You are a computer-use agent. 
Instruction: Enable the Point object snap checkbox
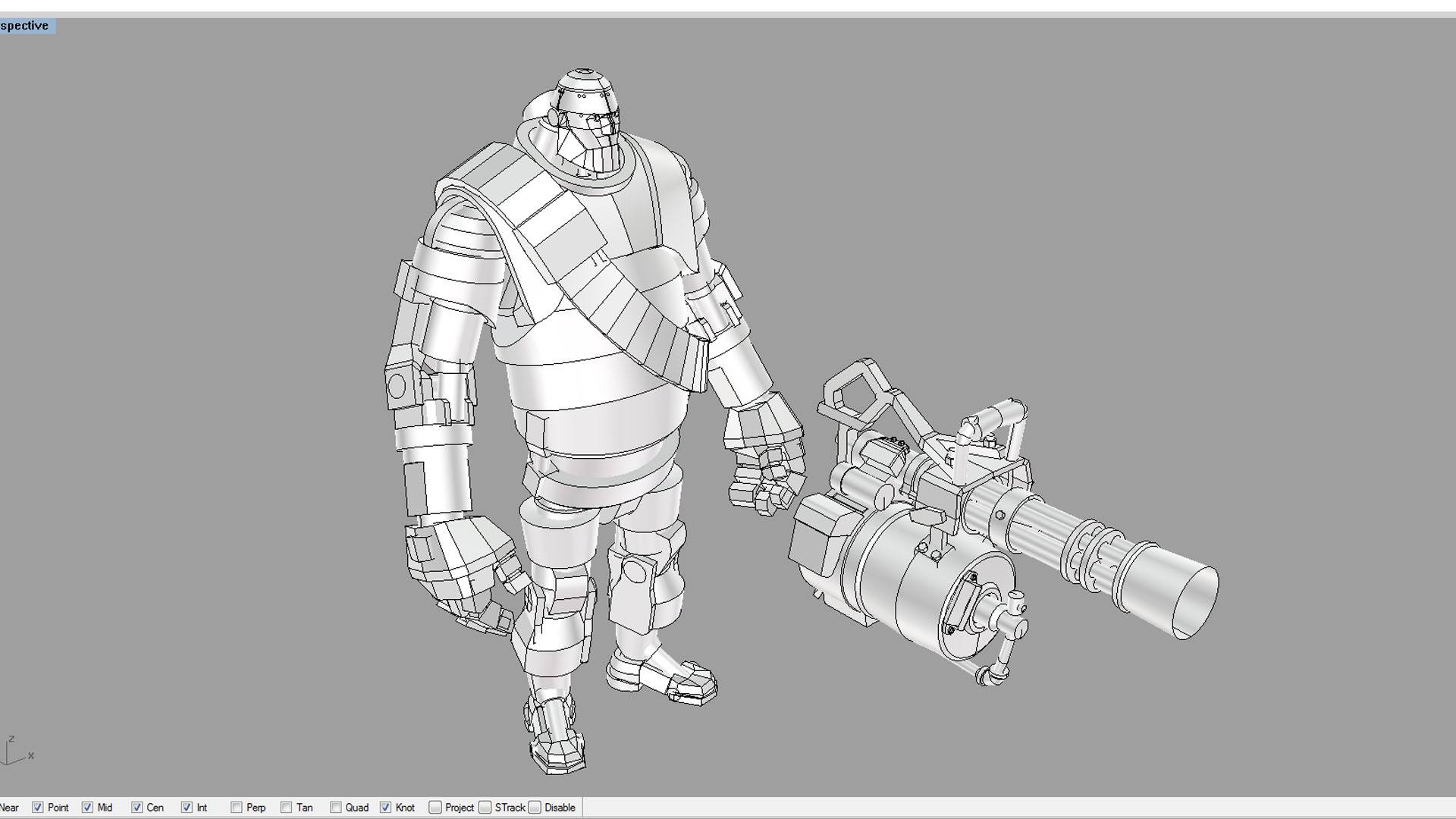click(37, 808)
